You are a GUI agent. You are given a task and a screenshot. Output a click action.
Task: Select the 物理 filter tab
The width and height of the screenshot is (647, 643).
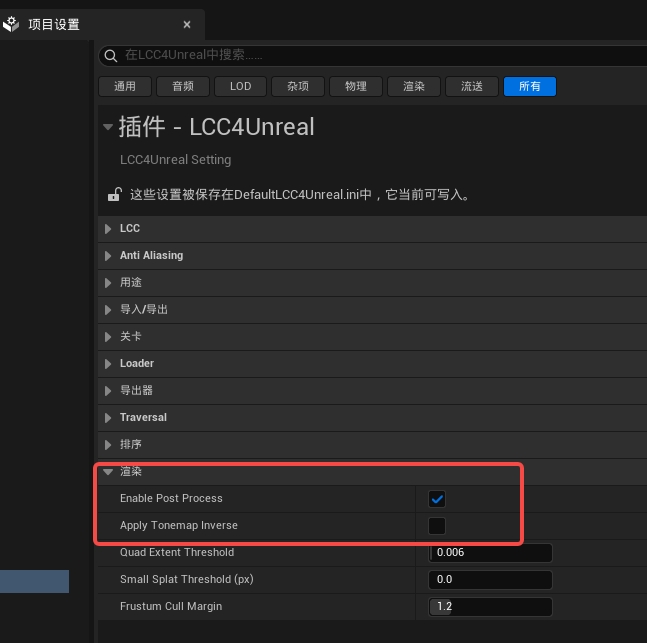pos(356,86)
